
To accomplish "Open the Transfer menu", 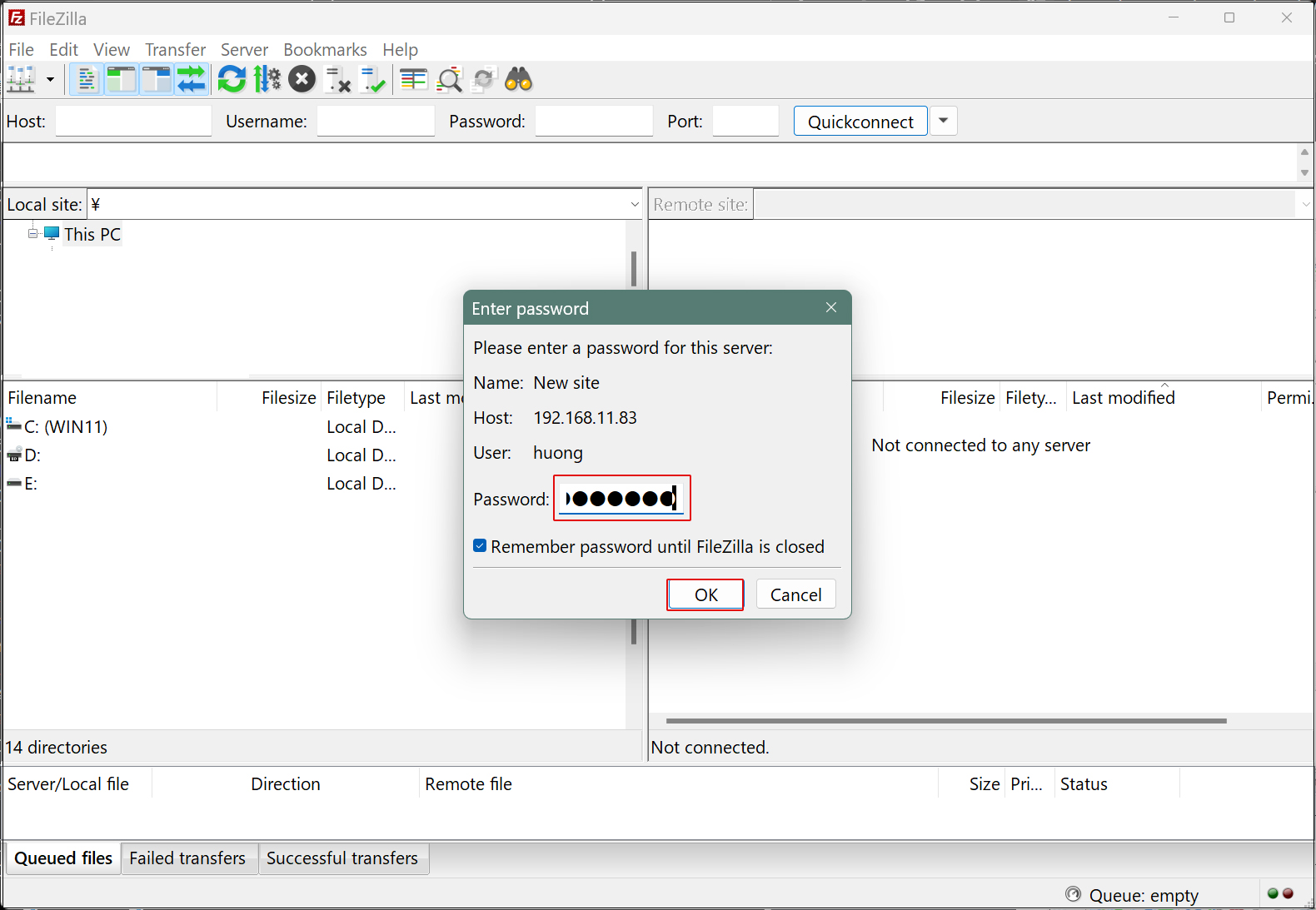I will tap(176, 50).
